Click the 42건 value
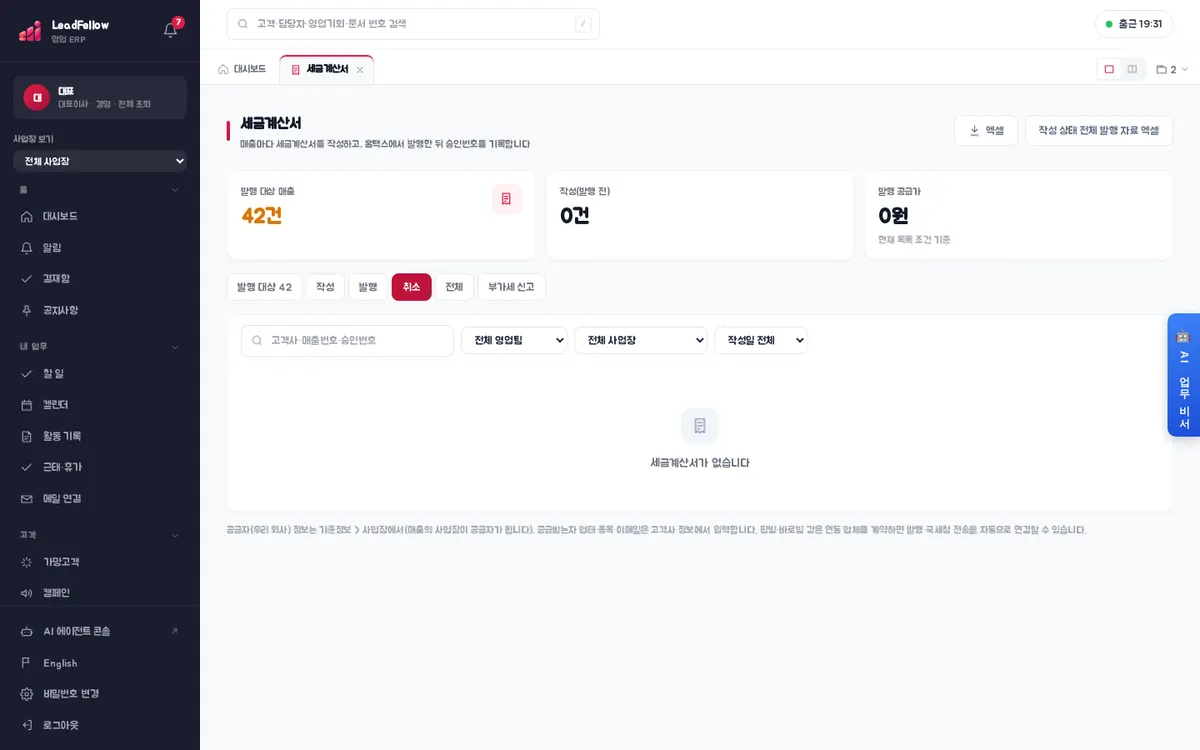1200x750 pixels. click(x=262, y=215)
